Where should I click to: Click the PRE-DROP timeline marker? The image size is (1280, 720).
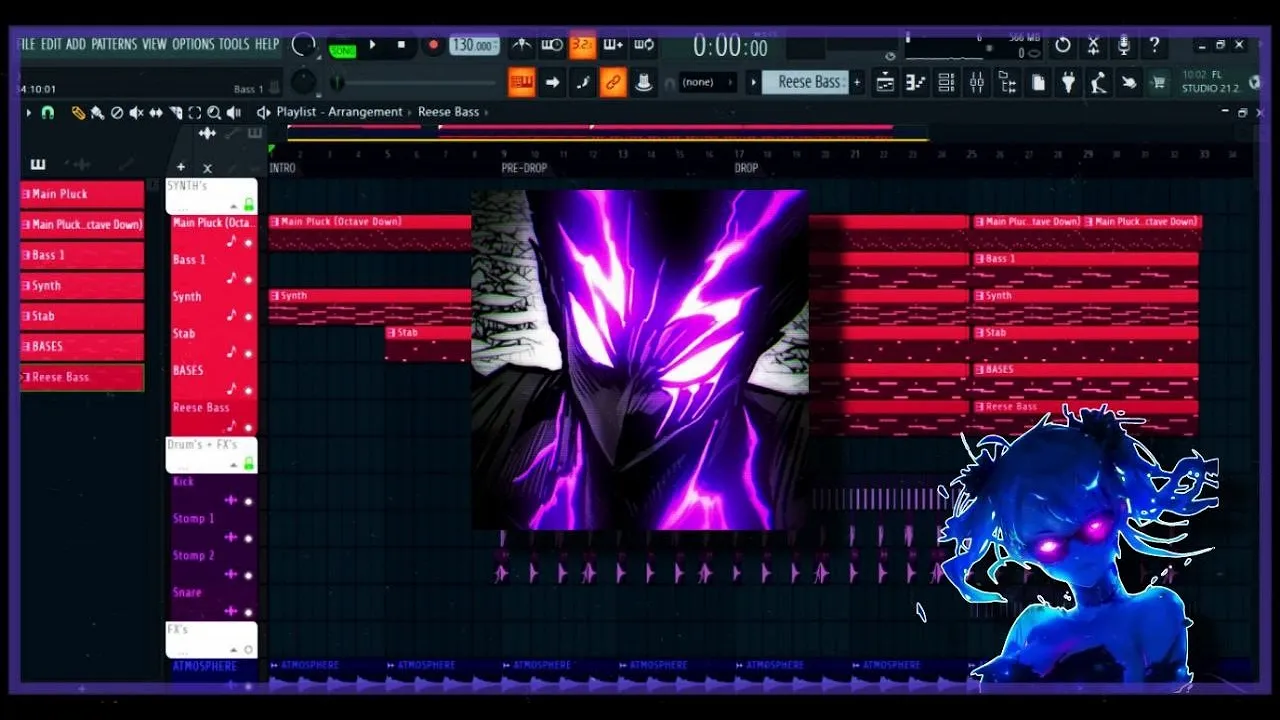tap(524, 168)
